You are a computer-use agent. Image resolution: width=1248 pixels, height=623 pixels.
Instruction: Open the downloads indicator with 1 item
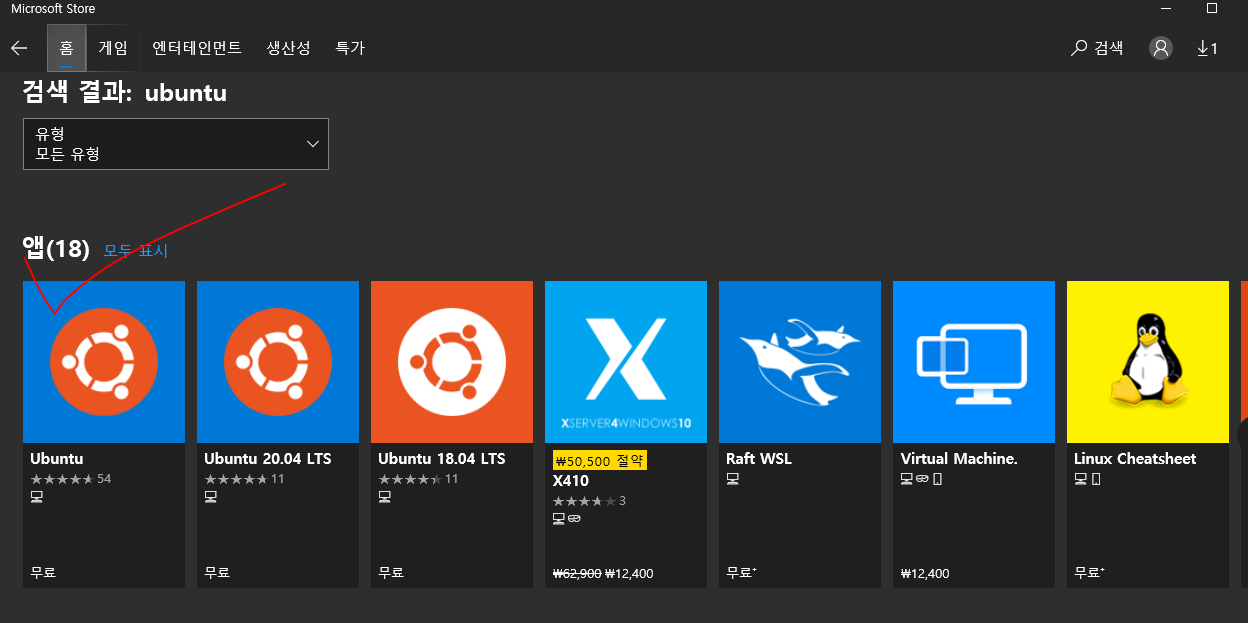pos(1207,48)
